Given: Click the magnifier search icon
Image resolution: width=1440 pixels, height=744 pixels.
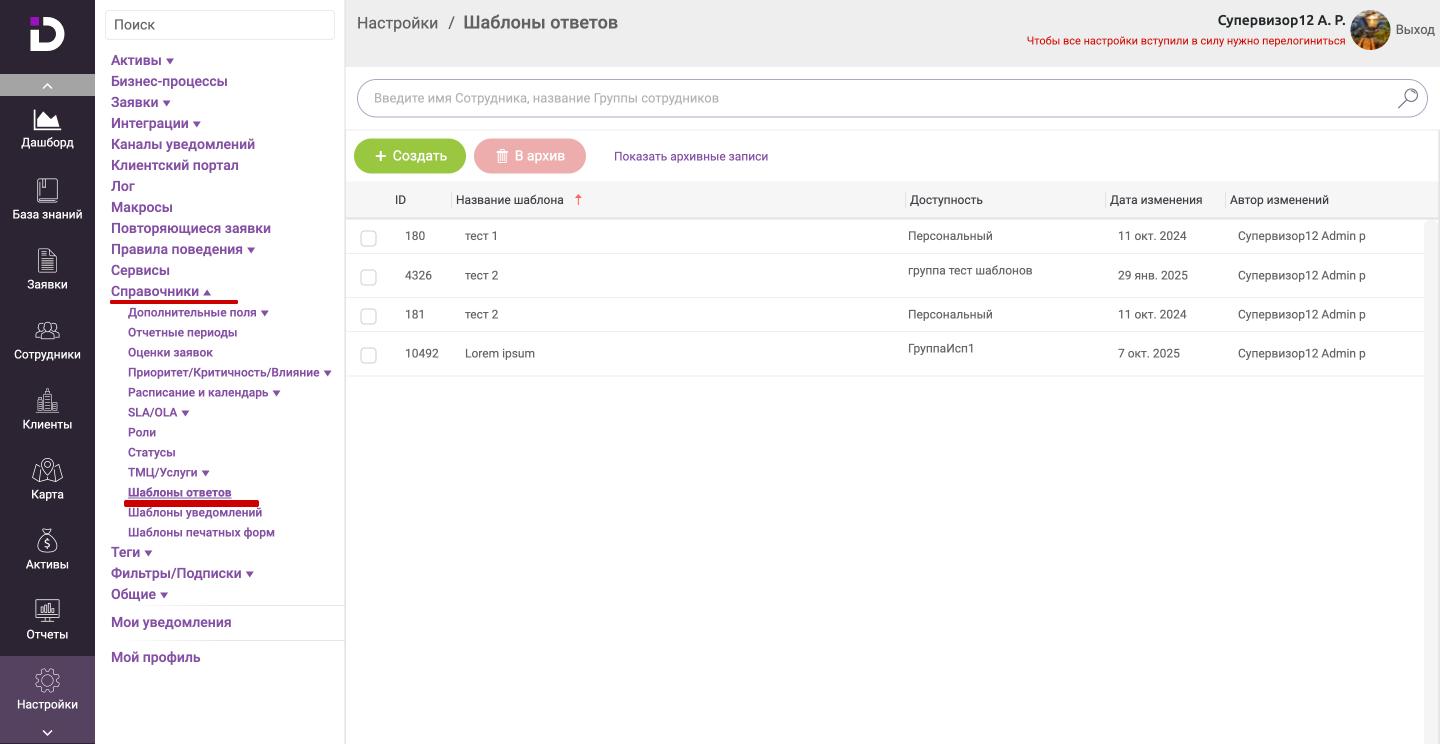Looking at the screenshot, I should (1407, 98).
